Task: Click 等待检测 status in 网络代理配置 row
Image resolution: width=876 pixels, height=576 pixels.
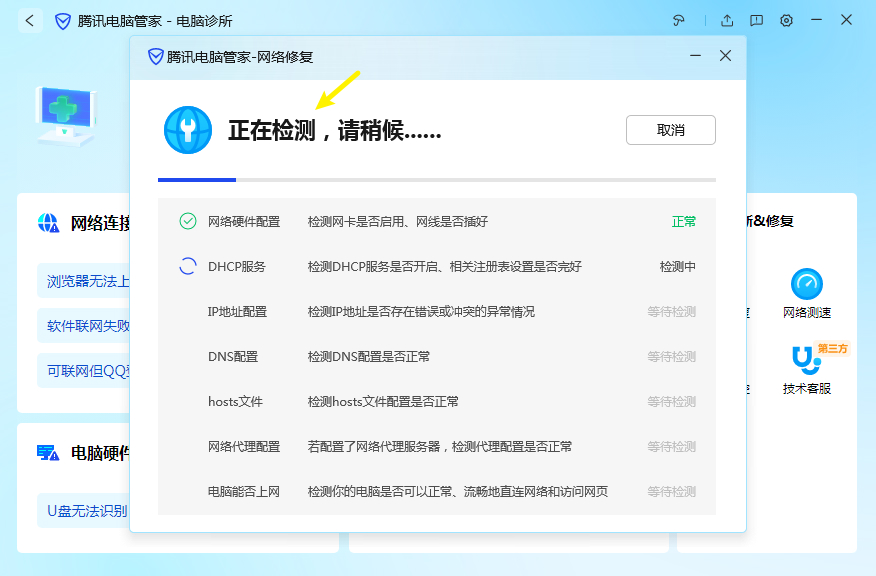Action: [x=672, y=446]
